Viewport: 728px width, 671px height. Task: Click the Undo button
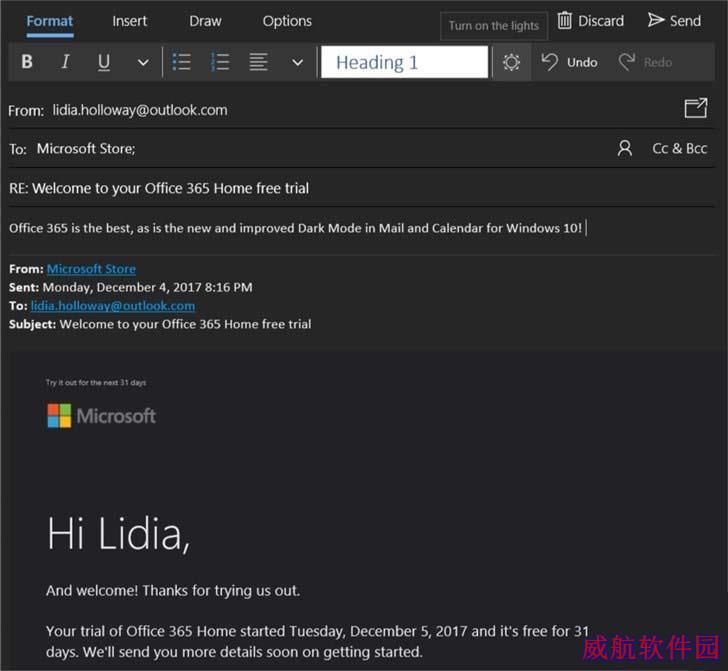pos(569,62)
